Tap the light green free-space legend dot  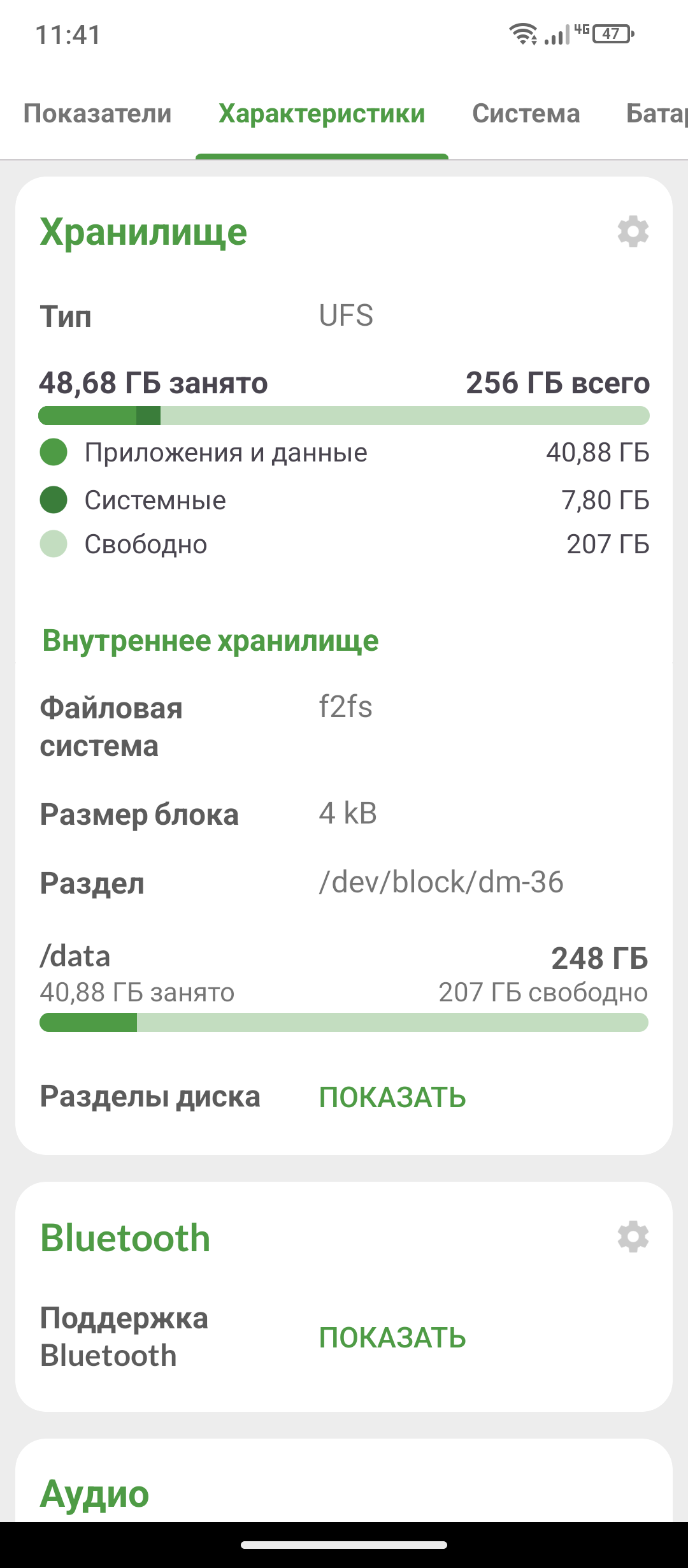pyautogui.click(x=54, y=544)
